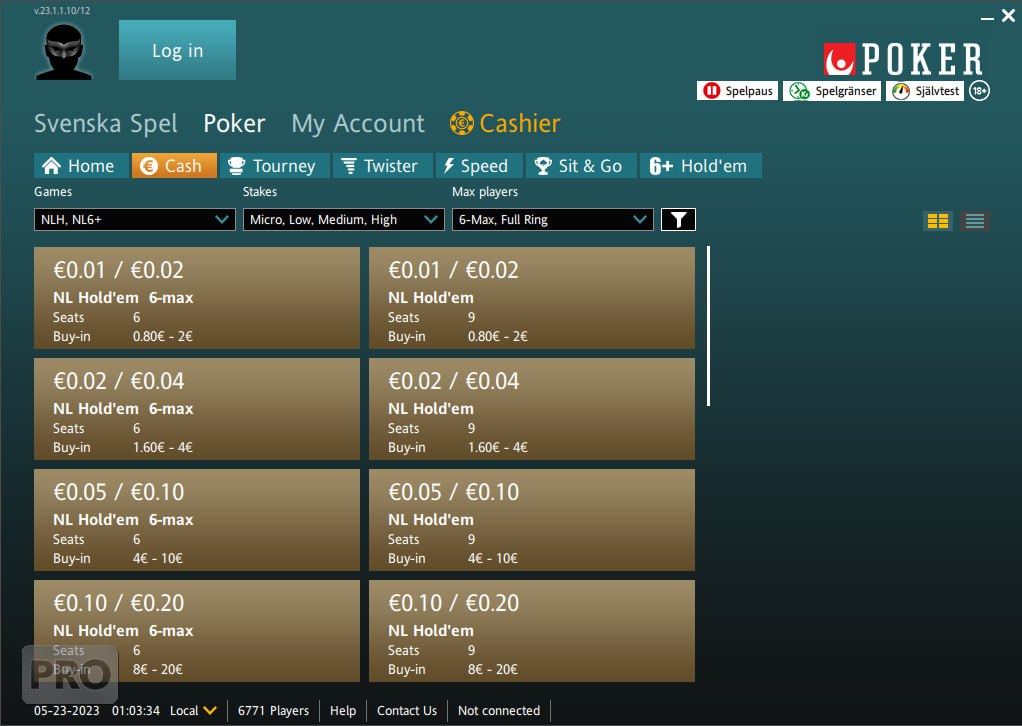Switch to the Speed tab
Viewport: 1022px width, 726px height.
pyautogui.click(x=479, y=166)
